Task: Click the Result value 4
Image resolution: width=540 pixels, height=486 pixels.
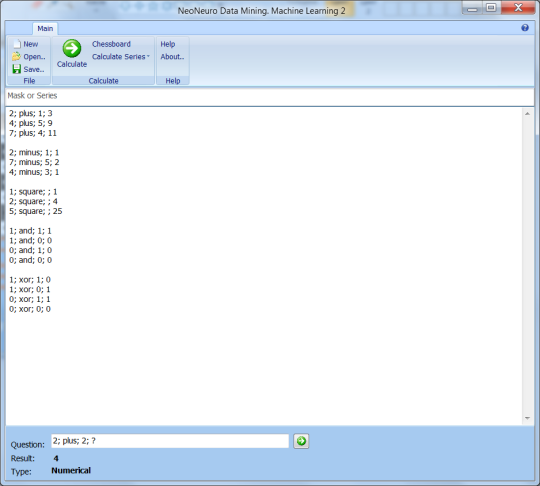Action: [56, 458]
